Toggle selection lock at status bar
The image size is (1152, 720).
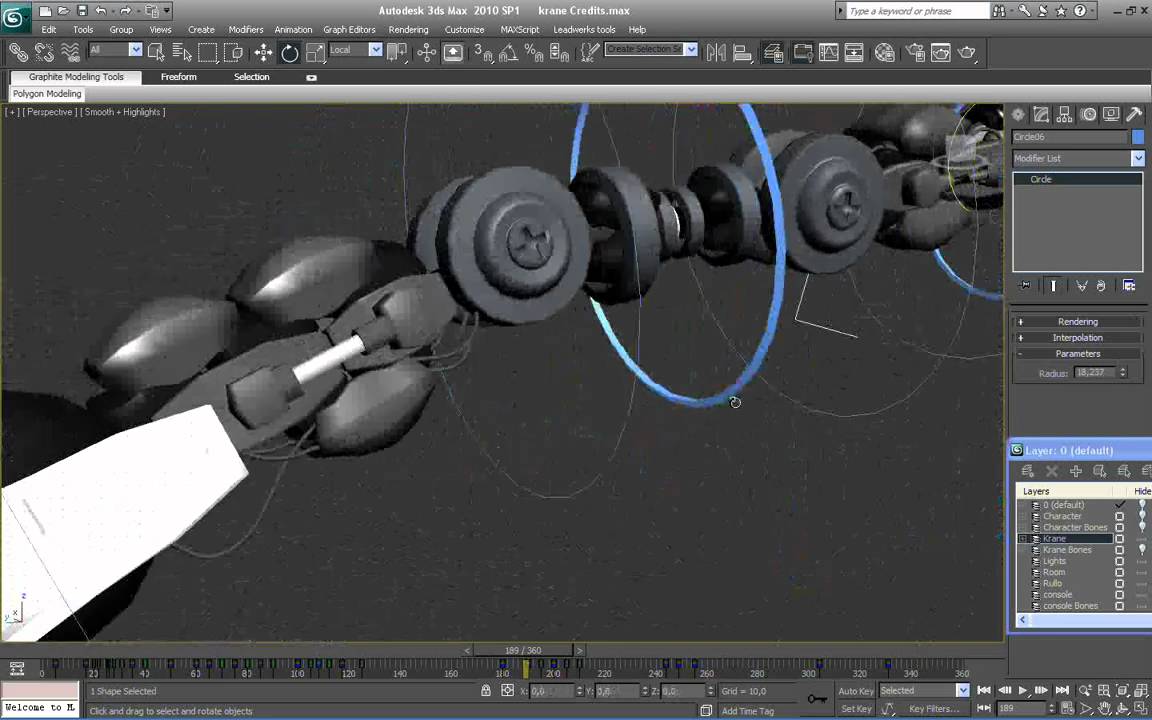tap(486, 691)
